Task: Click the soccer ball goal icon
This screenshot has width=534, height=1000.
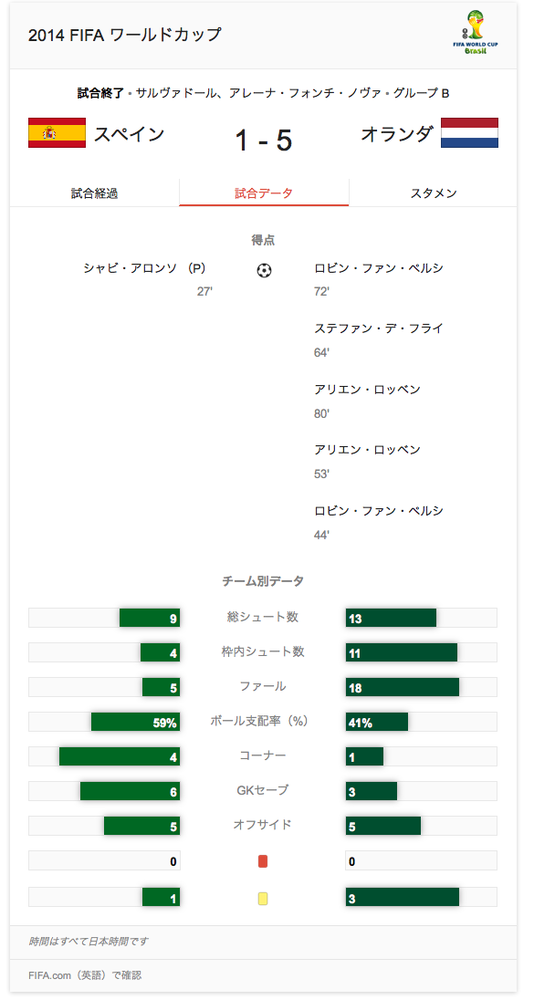Action: click(263, 270)
